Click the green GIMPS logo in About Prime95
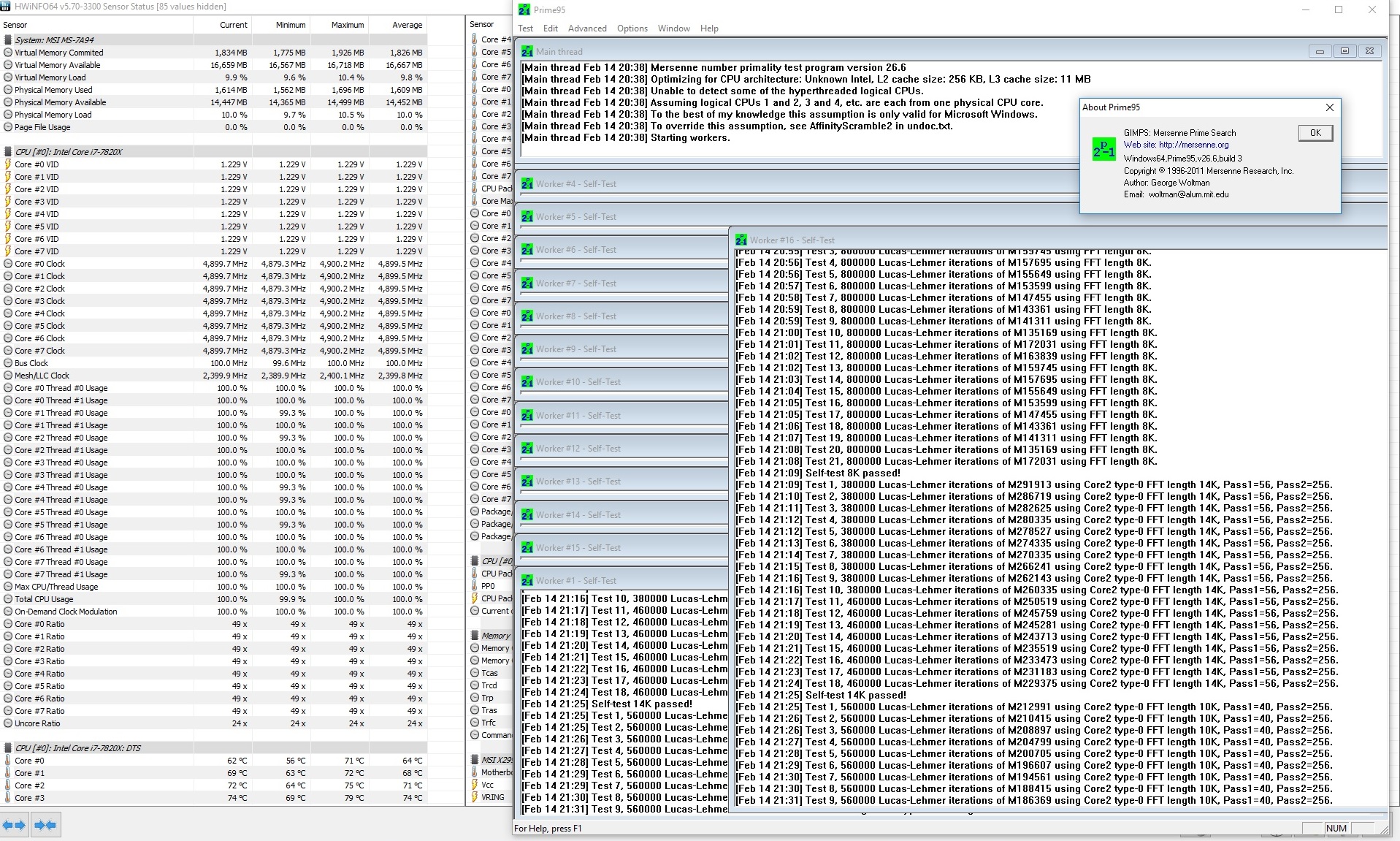This screenshot has width=1400, height=841. (1103, 149)
